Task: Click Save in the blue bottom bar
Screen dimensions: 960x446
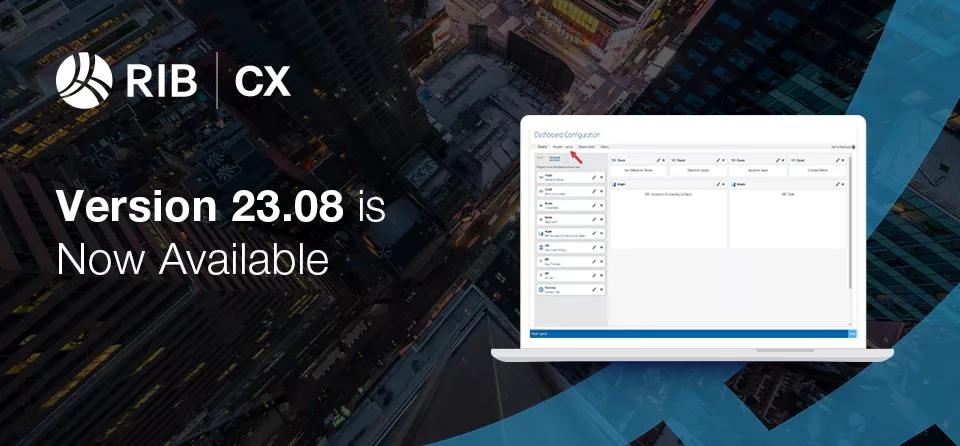Action: pos(852,334)
